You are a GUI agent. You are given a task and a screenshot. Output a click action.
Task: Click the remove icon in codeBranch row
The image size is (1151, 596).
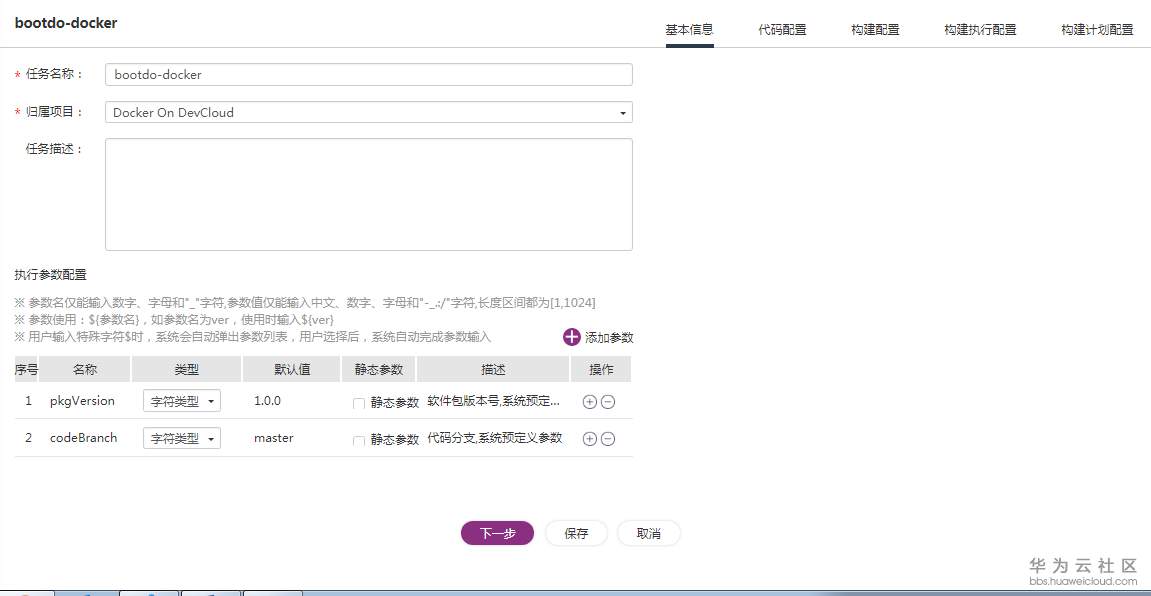click(608, 438)
